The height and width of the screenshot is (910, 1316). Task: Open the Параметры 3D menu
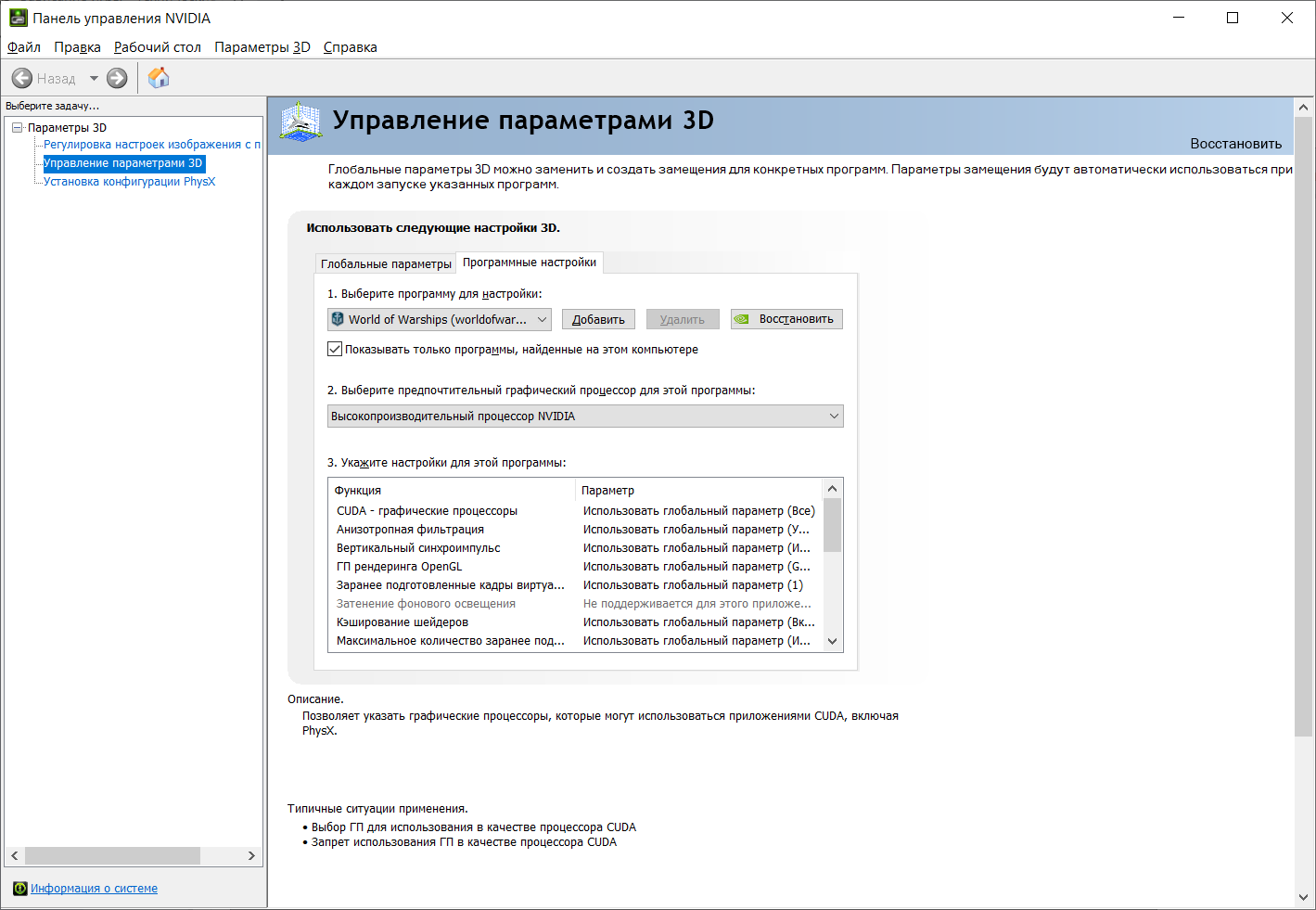point(262,47)
